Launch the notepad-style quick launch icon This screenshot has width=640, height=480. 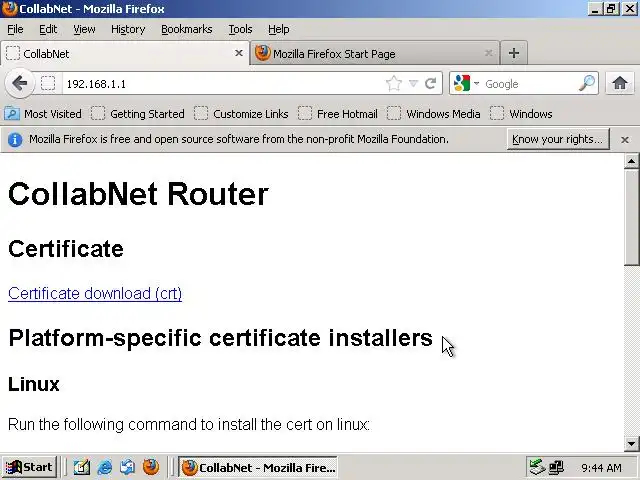pos(82,467)
